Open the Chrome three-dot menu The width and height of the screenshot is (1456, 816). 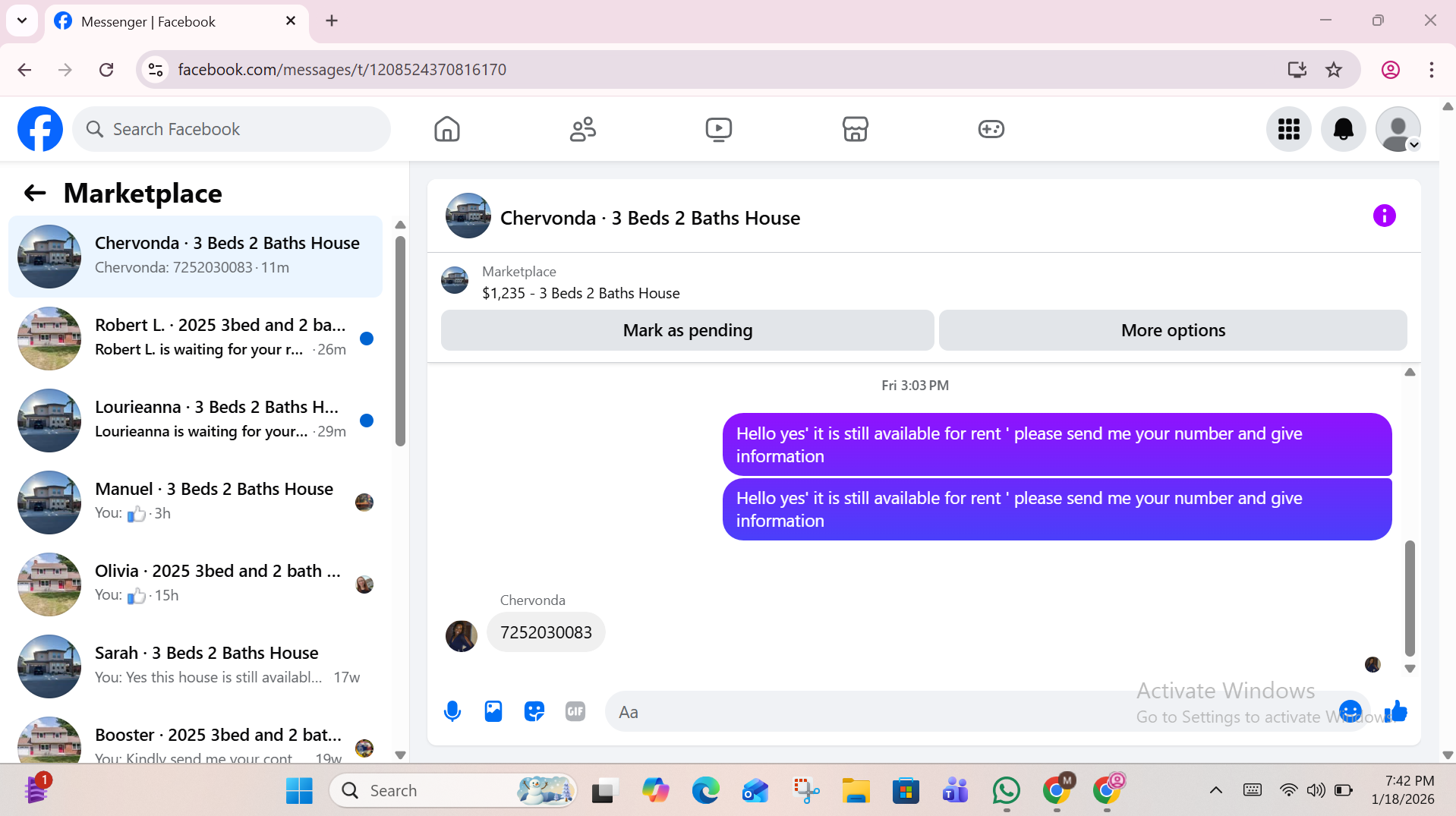[1432, 70]
